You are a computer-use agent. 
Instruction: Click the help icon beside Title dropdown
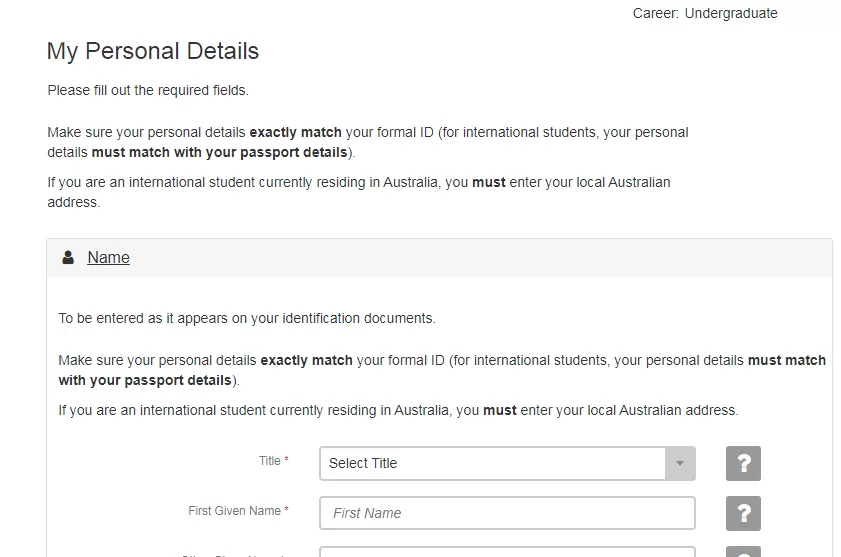743,463
